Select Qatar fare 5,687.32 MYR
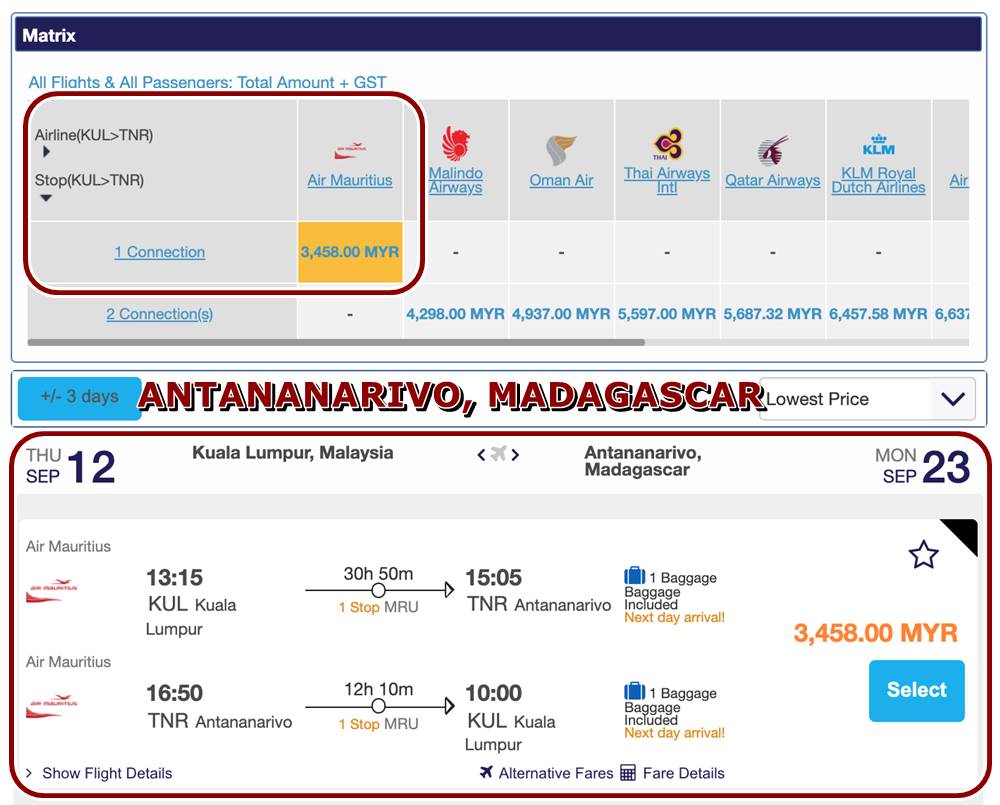Viewport: 1000px width, 805px height. (x=772, y=314)
